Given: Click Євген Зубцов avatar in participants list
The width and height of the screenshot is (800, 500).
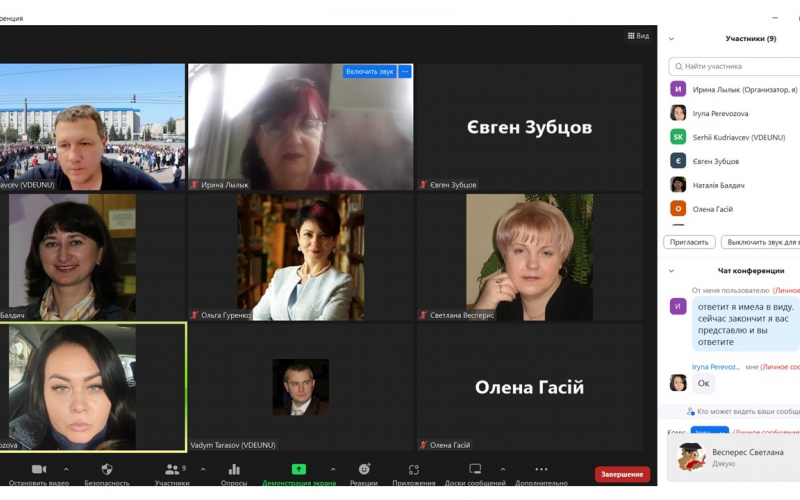Looking at the screenshot, I should pyautogui.click(x=678, y=161).
